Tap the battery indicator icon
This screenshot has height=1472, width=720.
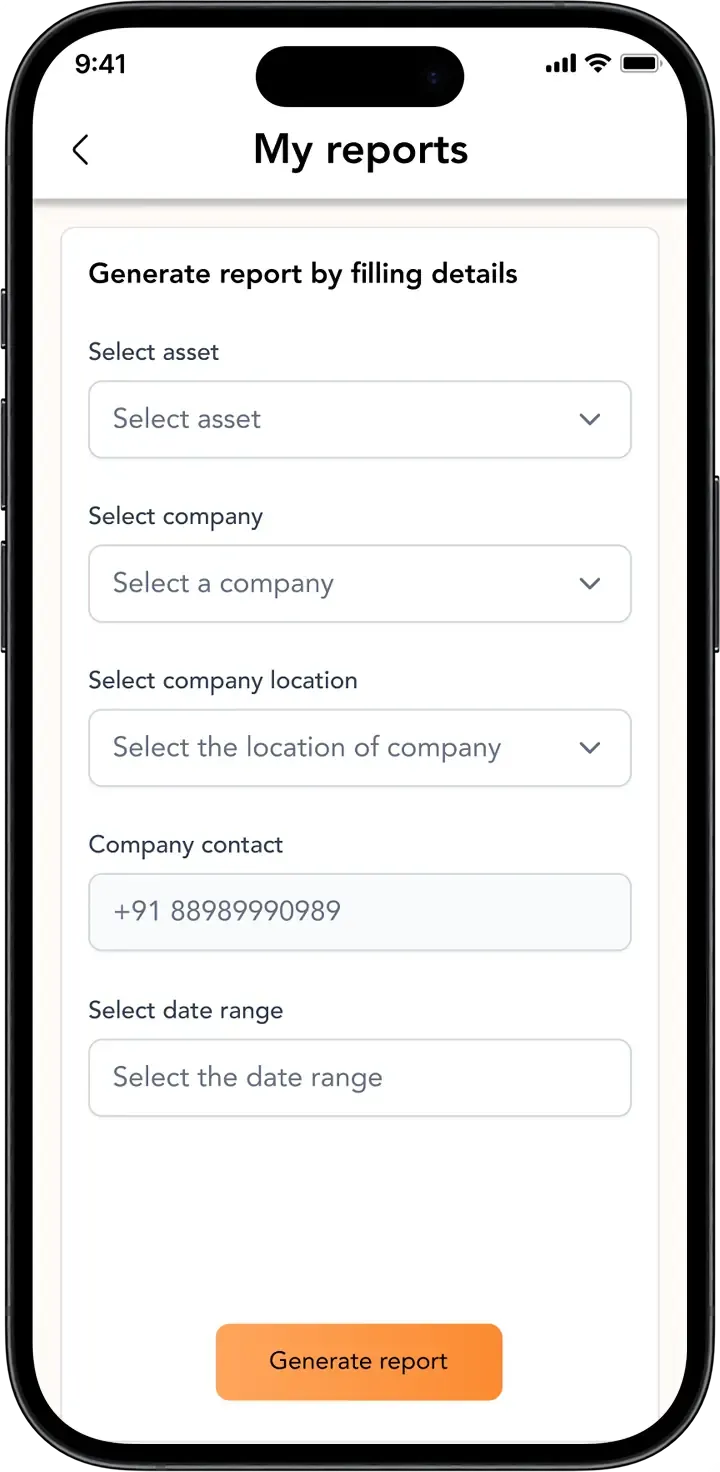(639, 64)
